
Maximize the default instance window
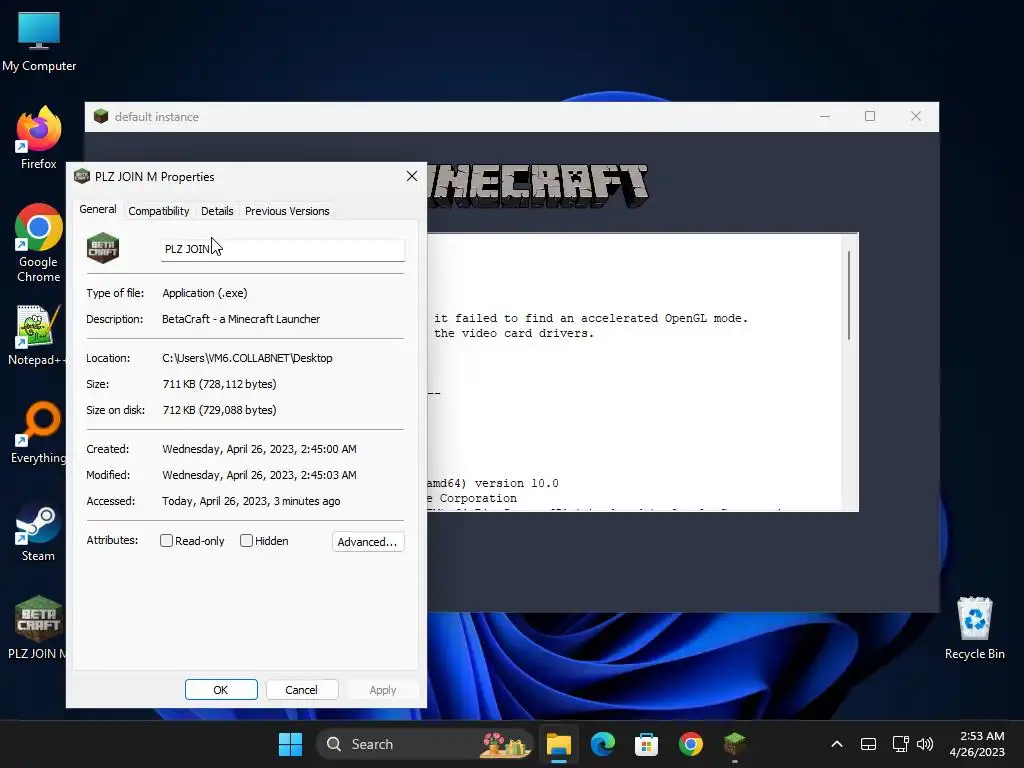[870, 116]
